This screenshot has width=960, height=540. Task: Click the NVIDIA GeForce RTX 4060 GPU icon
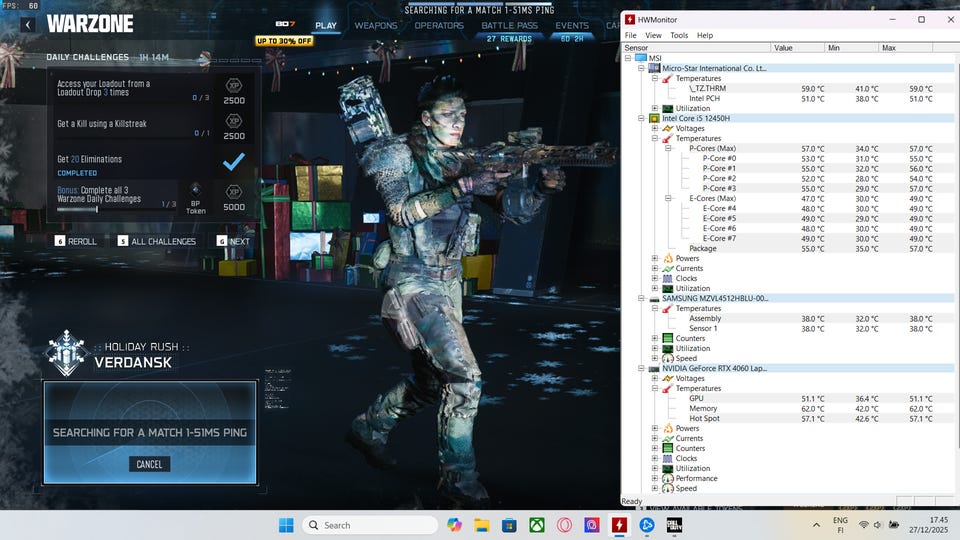pyautogui.click(x=654, y=369)
